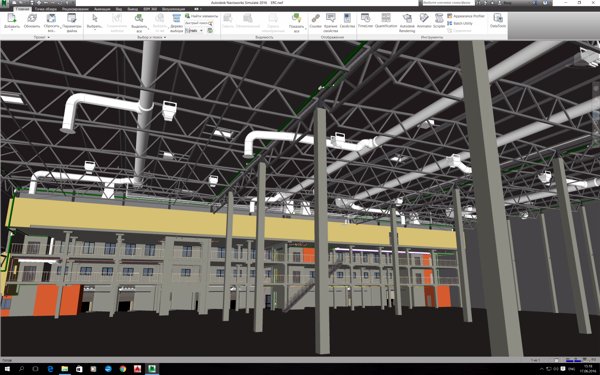Image resolution: width=600 pixels, height=375 pixels.
Task: Switch to the Вид (View) ribbon tab
Action: [x=119, y=9]
